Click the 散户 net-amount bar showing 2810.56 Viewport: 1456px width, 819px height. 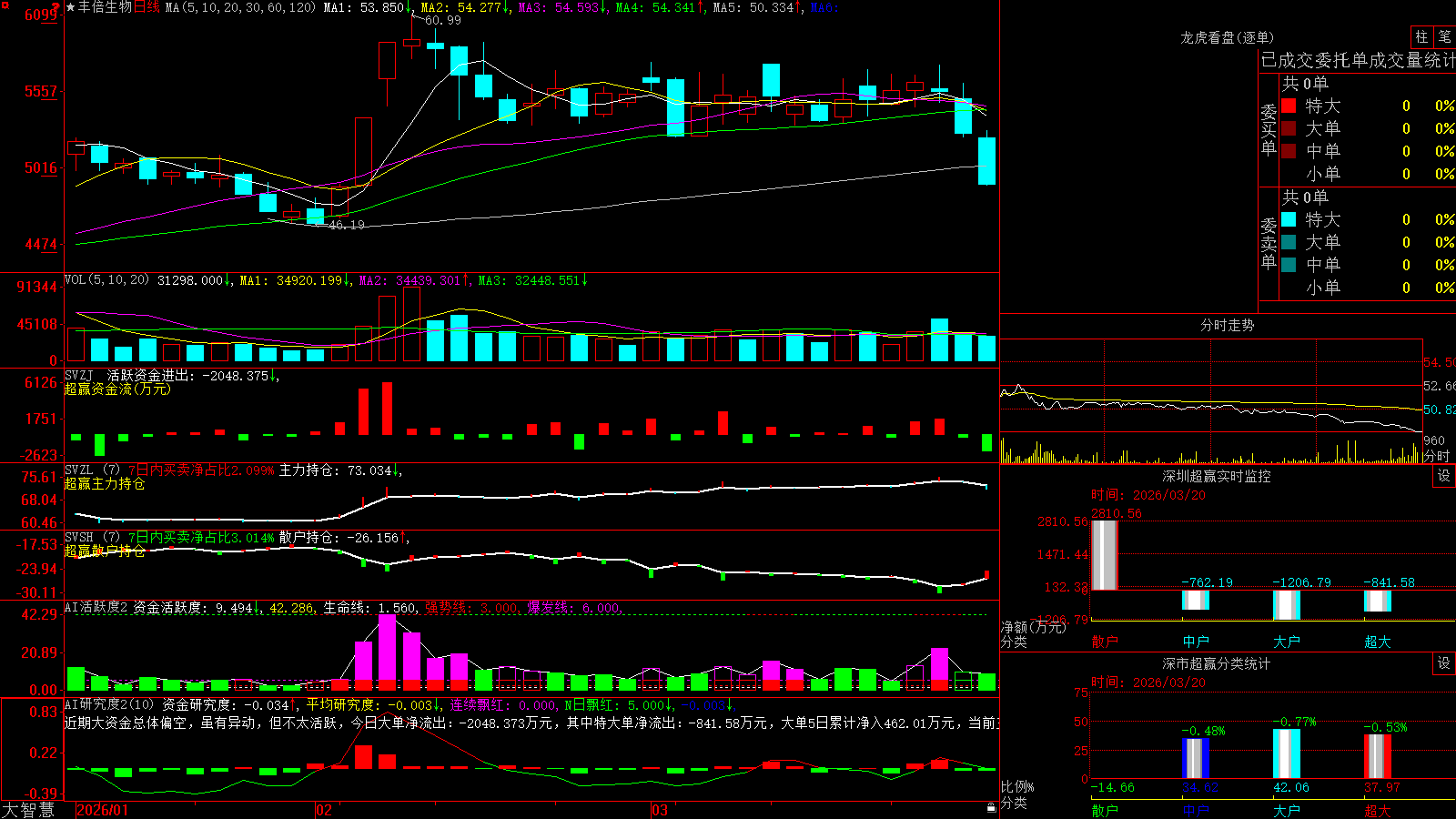click(x=1105, y=555)
